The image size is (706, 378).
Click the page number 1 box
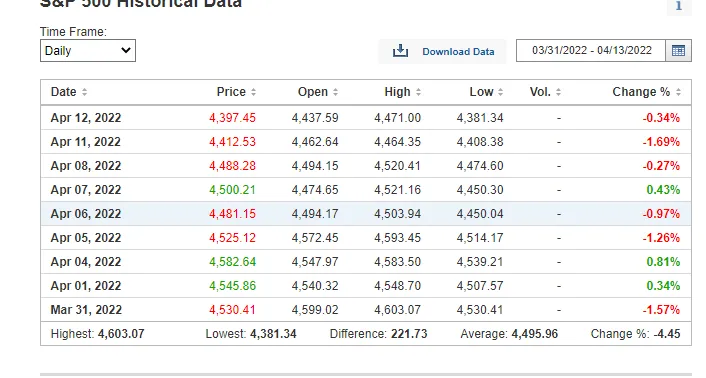(679, 6)
